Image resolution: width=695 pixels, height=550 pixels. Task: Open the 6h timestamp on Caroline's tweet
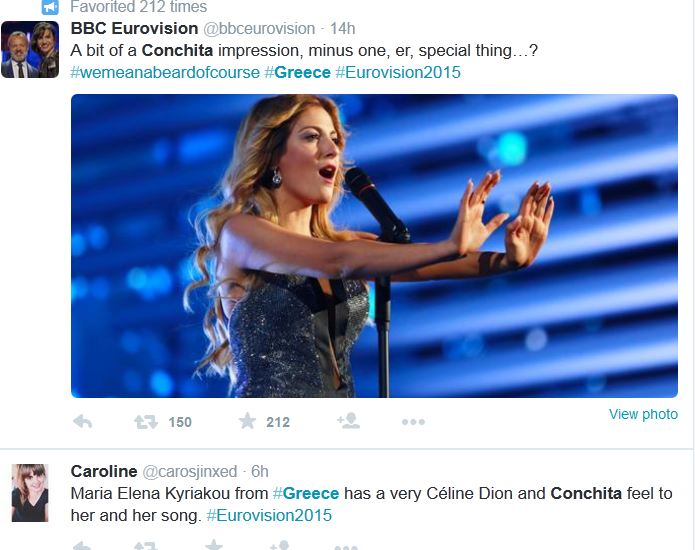pyautogui.click(x=259, y=471)
